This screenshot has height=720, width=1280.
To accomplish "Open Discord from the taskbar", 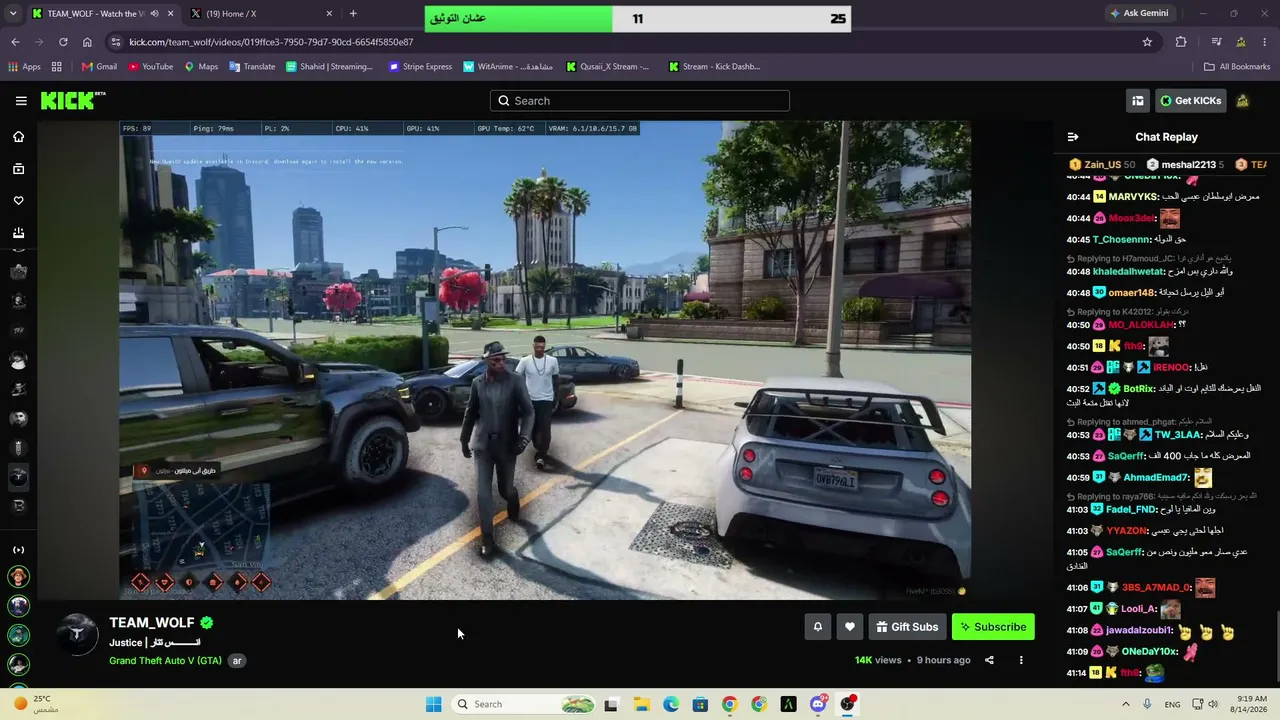I will click(x=818, y=704).
